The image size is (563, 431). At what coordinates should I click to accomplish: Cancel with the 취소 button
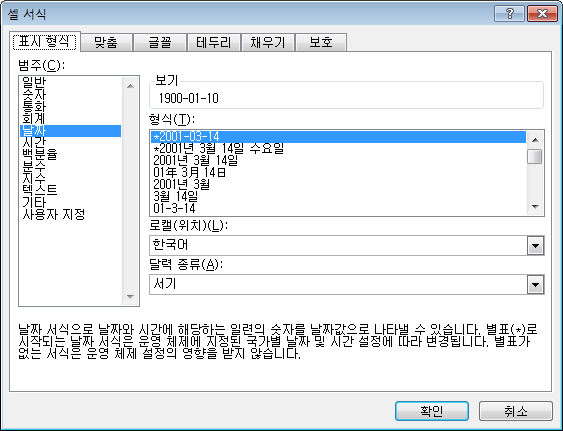(516, 411)
